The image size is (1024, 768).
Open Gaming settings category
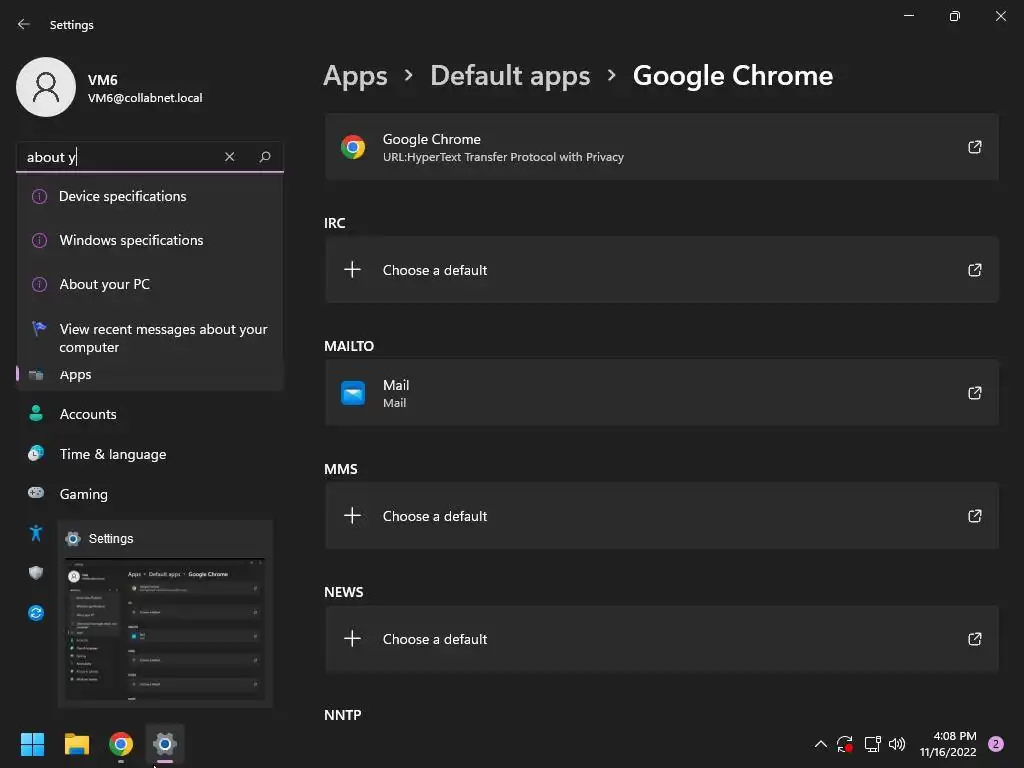83,494
